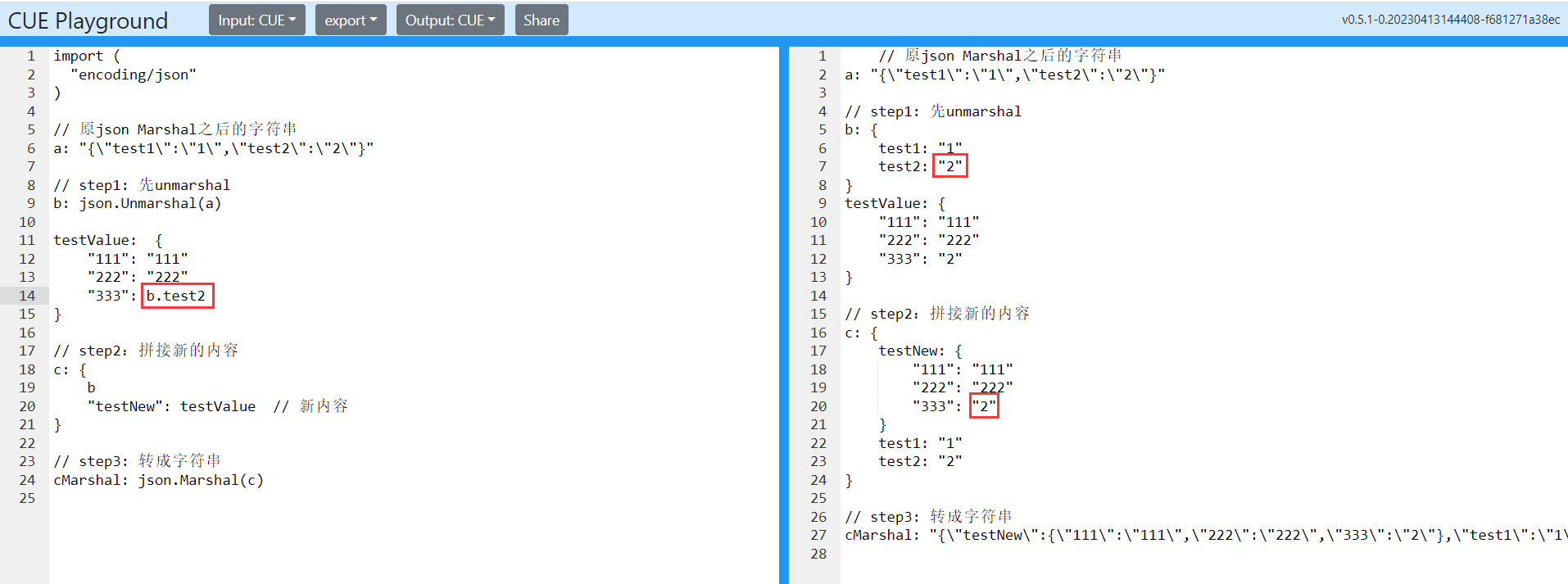Click output line number 28 in gutter
This screenshot has width=1568, height=584.
tap(819, 554)
